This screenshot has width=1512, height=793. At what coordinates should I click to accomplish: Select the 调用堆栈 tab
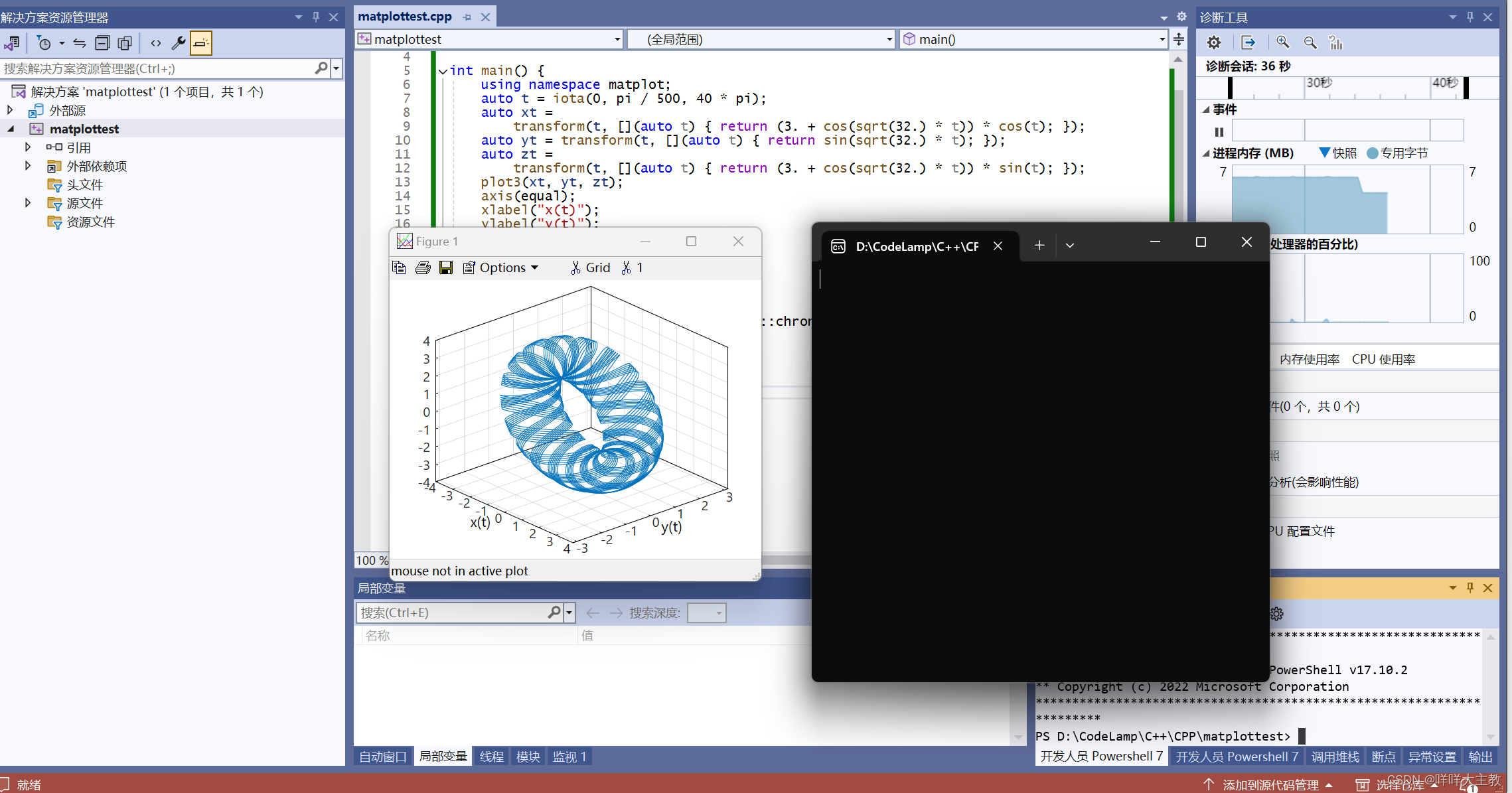tap(1335, 757)
